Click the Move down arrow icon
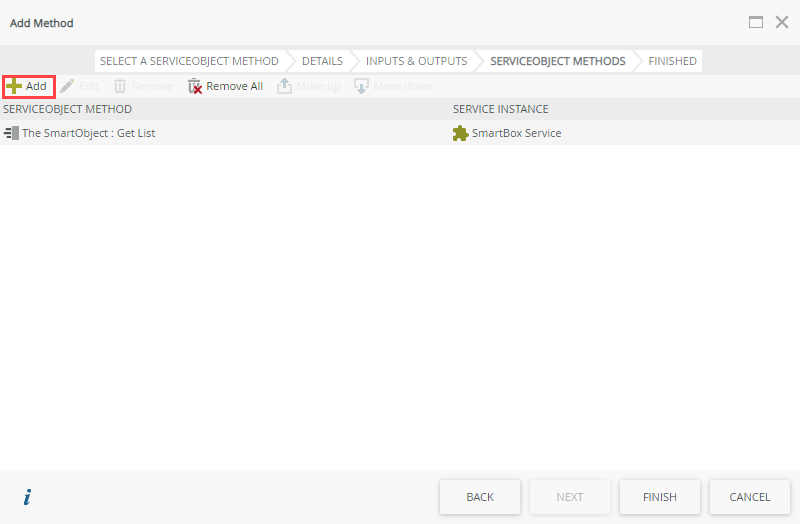The width and height of the screenshot is (800, 524). tap(361, 86)
